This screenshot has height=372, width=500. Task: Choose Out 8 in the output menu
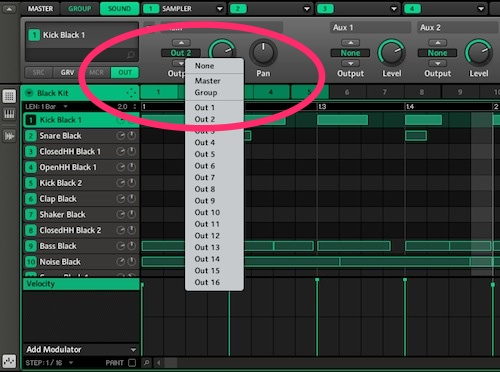click(x=214, y=189)
